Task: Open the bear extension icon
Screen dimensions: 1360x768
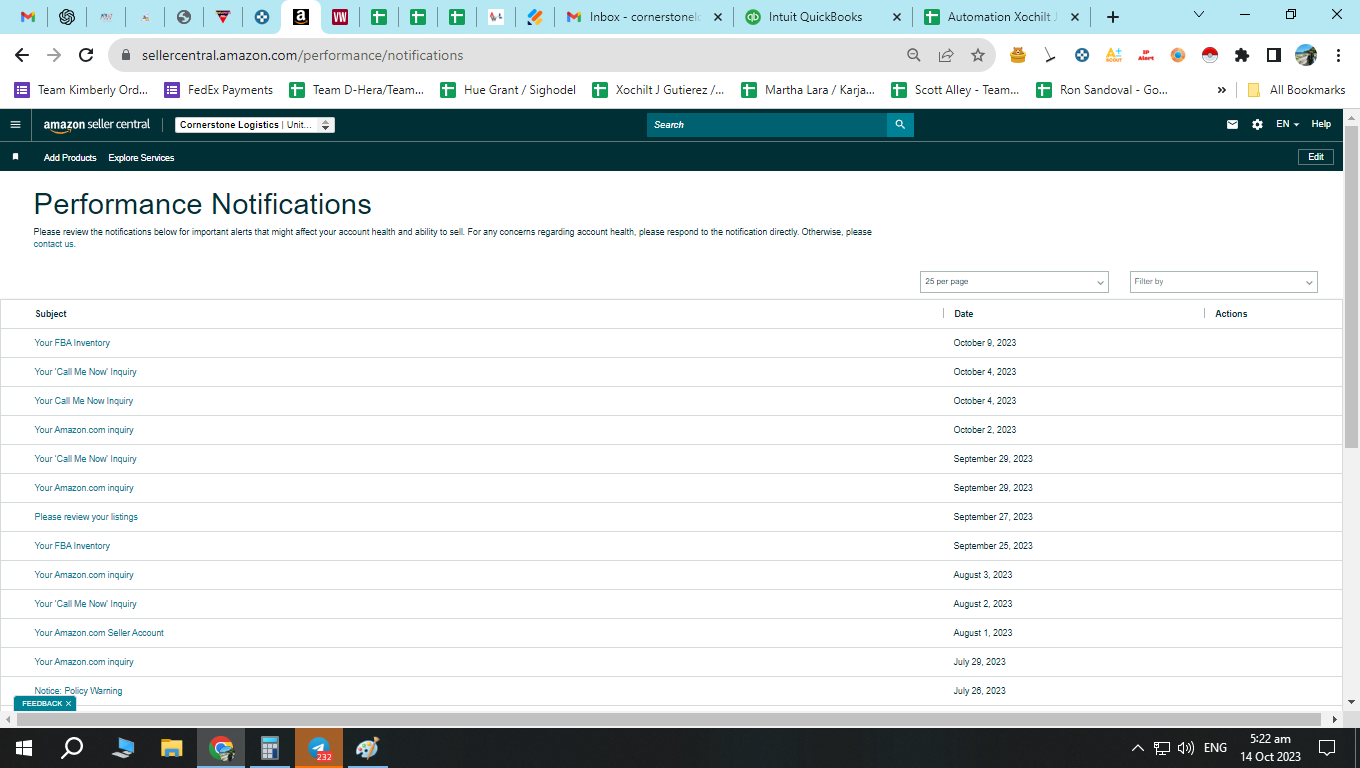Action: point(1018,55)
